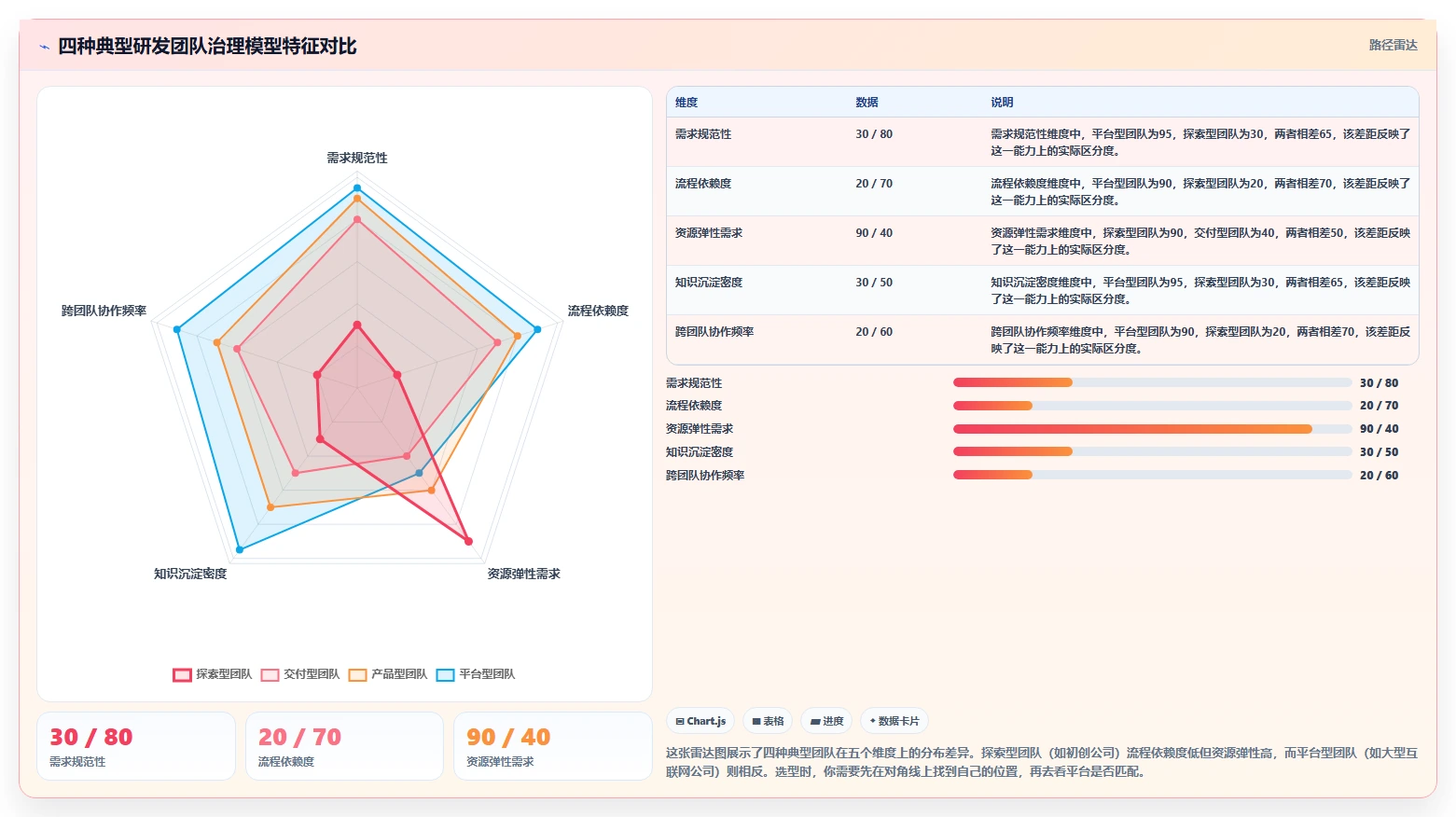Click the page title 四种典型研发团队治理模型特征对比
The image size is (1456, 817).
(207, 47)
